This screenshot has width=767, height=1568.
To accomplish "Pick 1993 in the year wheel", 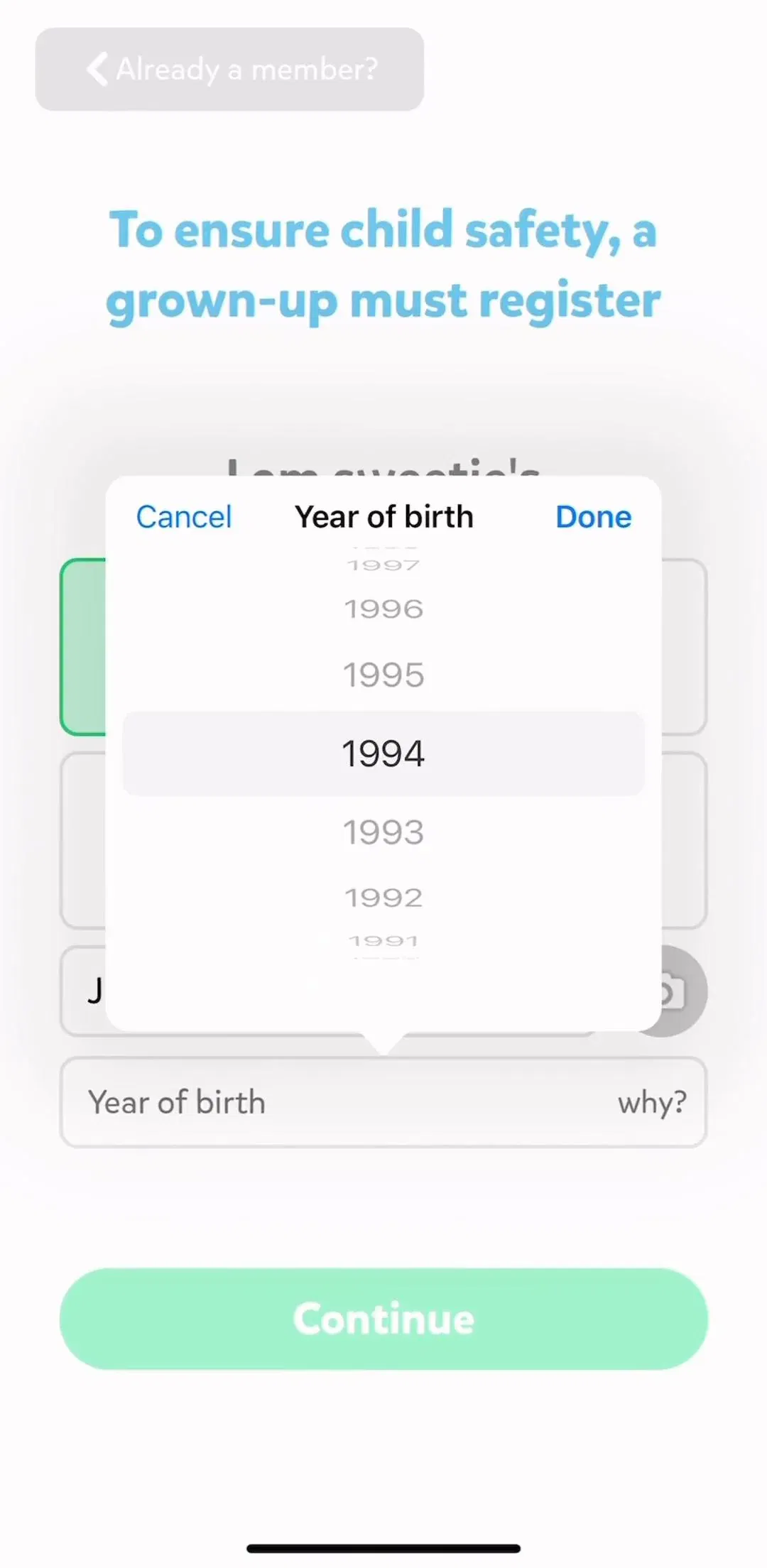I will [x=383, y=832].
